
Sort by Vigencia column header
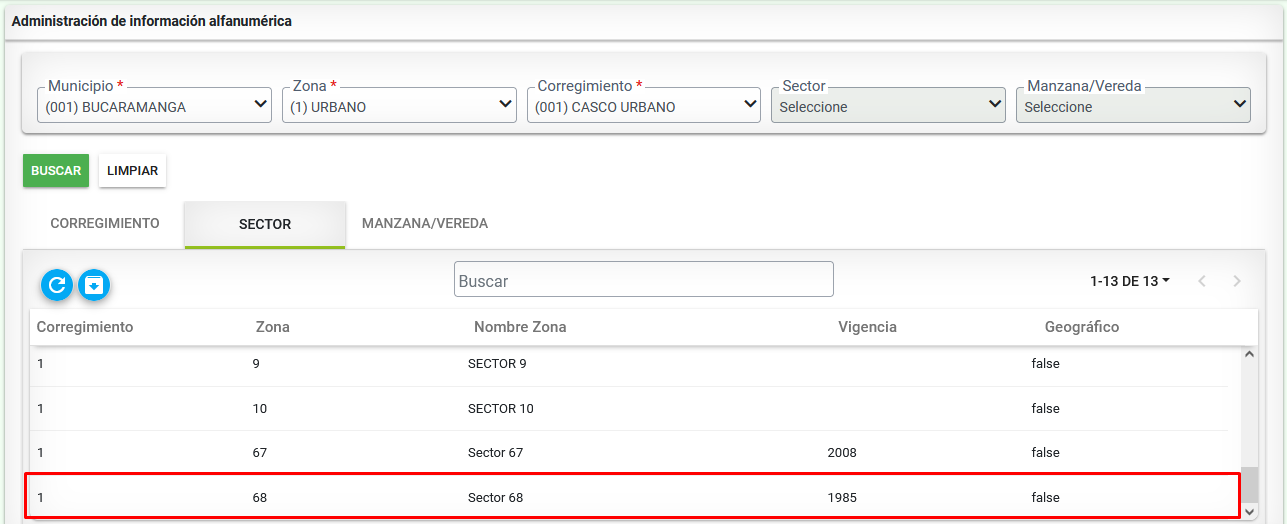(x=867, y=327)
